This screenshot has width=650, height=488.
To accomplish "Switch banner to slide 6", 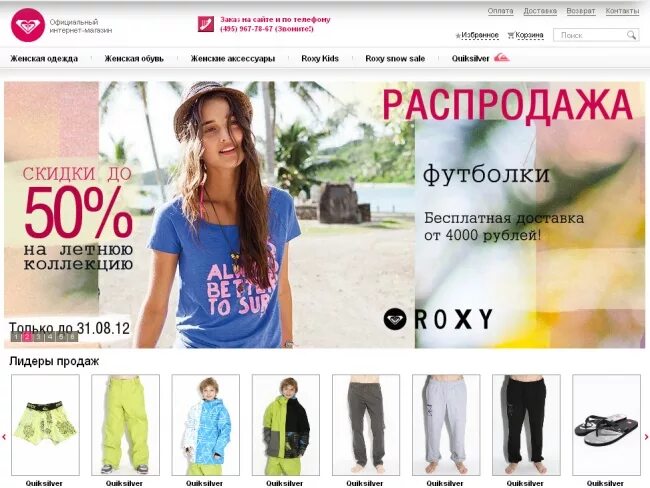I will (72, 337).
